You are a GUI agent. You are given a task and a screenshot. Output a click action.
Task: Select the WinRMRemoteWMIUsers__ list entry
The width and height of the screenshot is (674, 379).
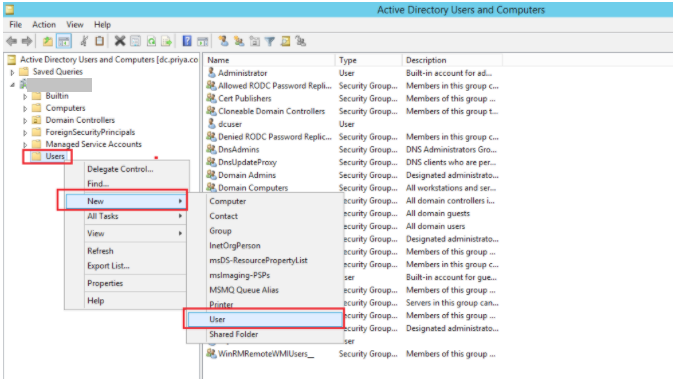[x=266, y=354]
